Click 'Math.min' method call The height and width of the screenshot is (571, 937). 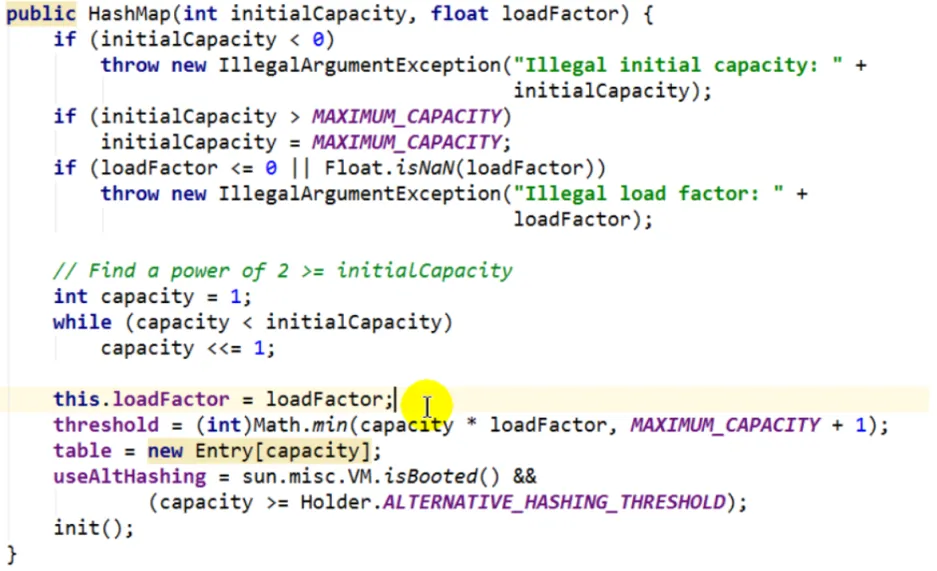[x=301, y=425]
